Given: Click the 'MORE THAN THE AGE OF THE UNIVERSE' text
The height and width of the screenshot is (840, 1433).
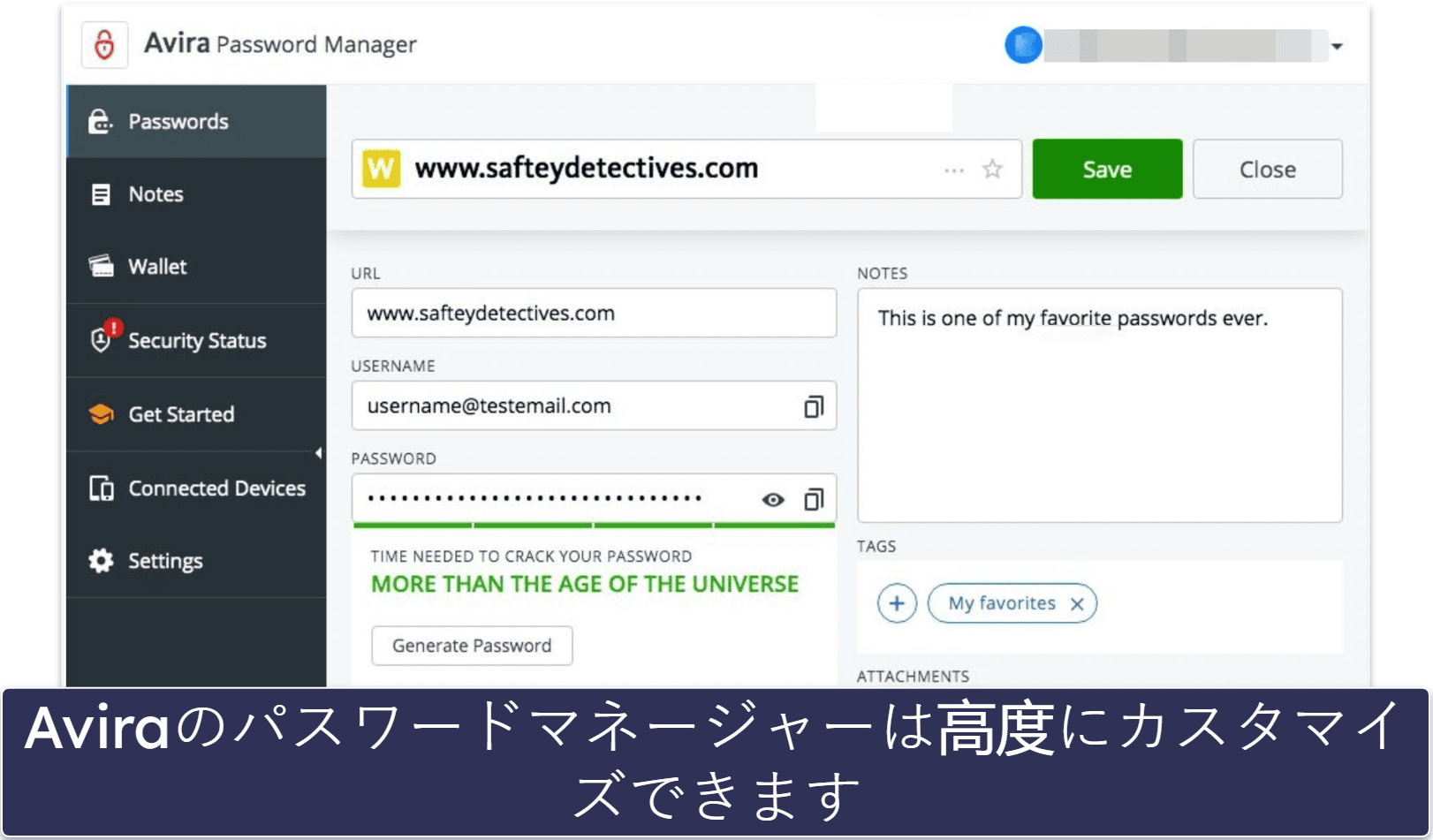Looking at the screenshot, I should point(585,584).
